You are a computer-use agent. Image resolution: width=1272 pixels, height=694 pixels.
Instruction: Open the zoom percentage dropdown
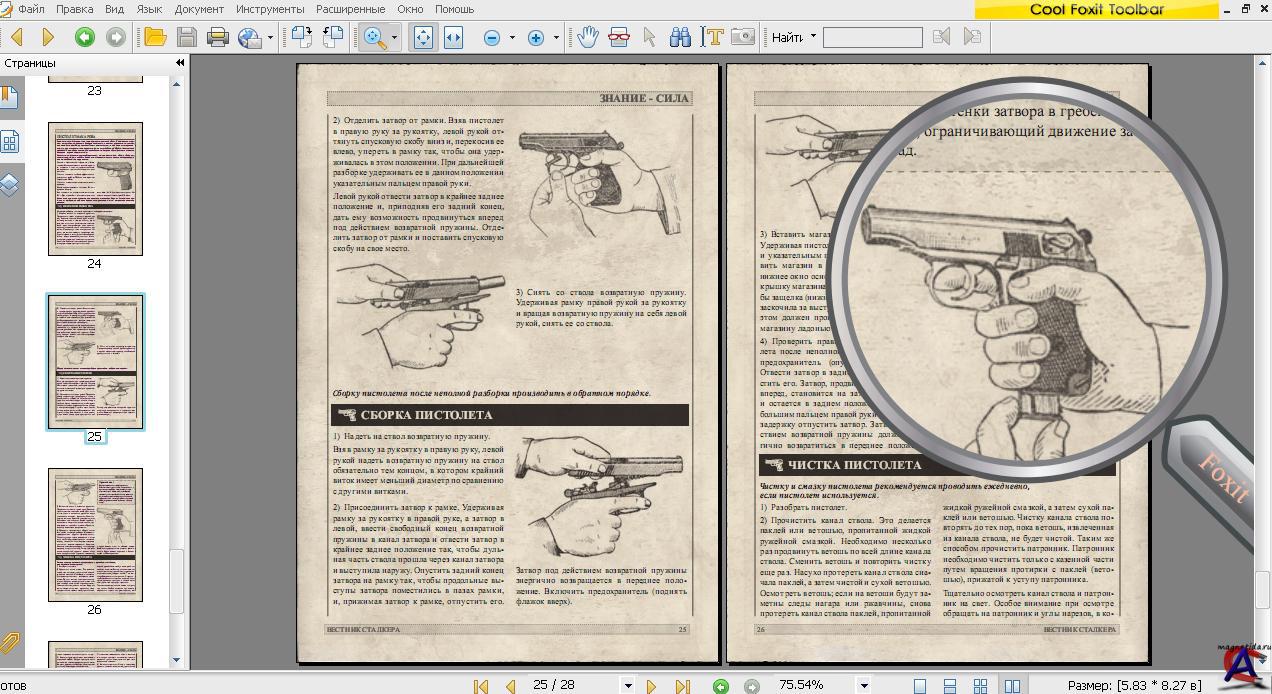pos(864,686)
